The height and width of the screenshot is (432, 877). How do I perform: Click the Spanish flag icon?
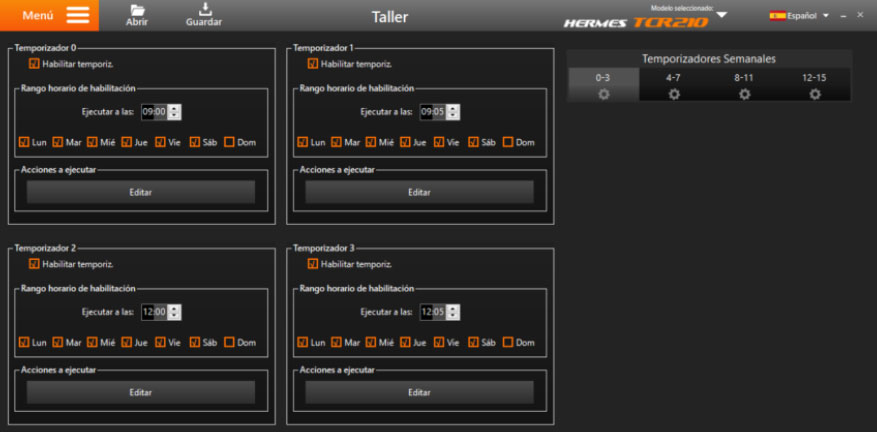[777, 16]
